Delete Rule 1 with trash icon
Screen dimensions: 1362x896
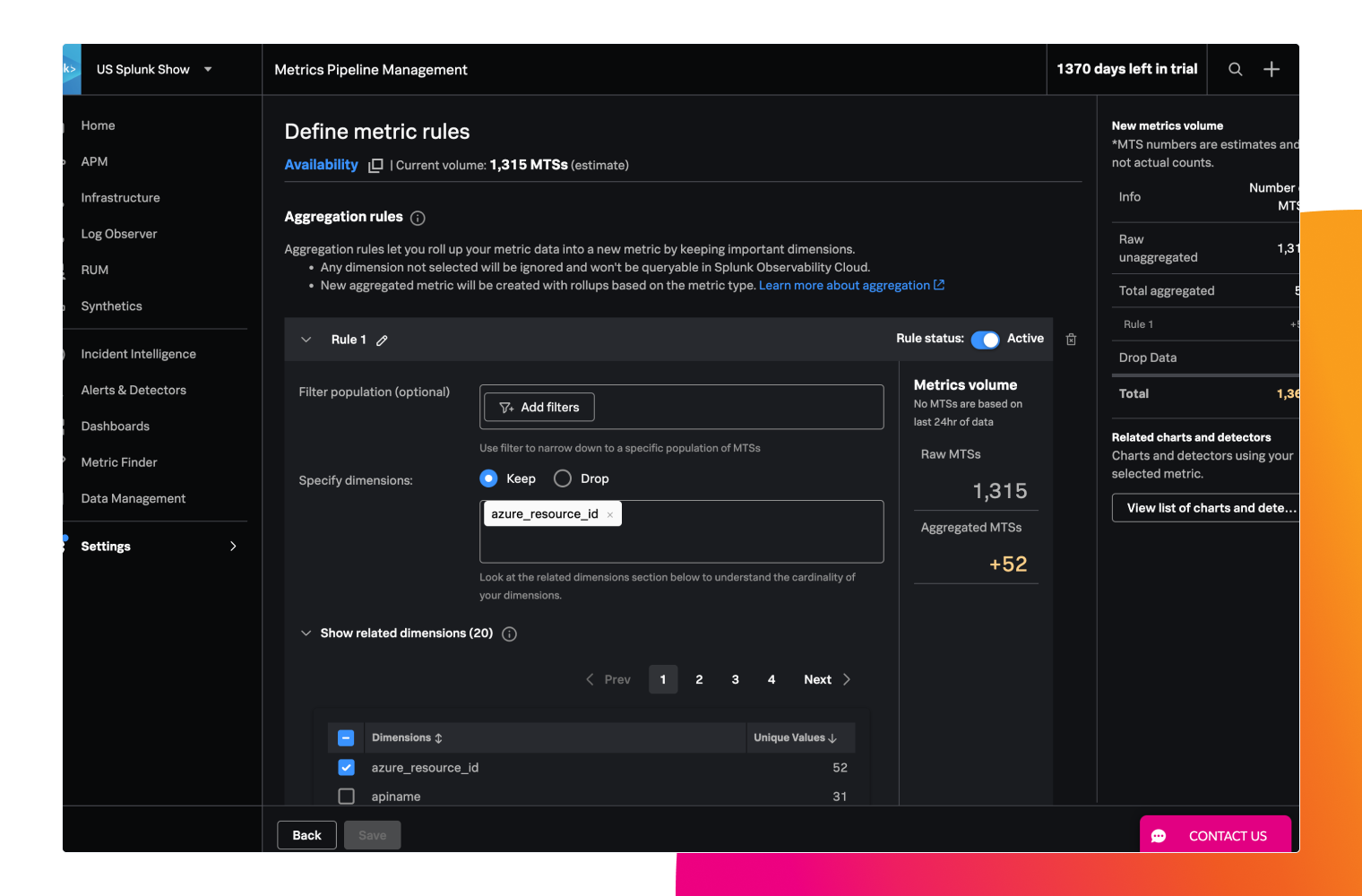tap(1071, 340)
